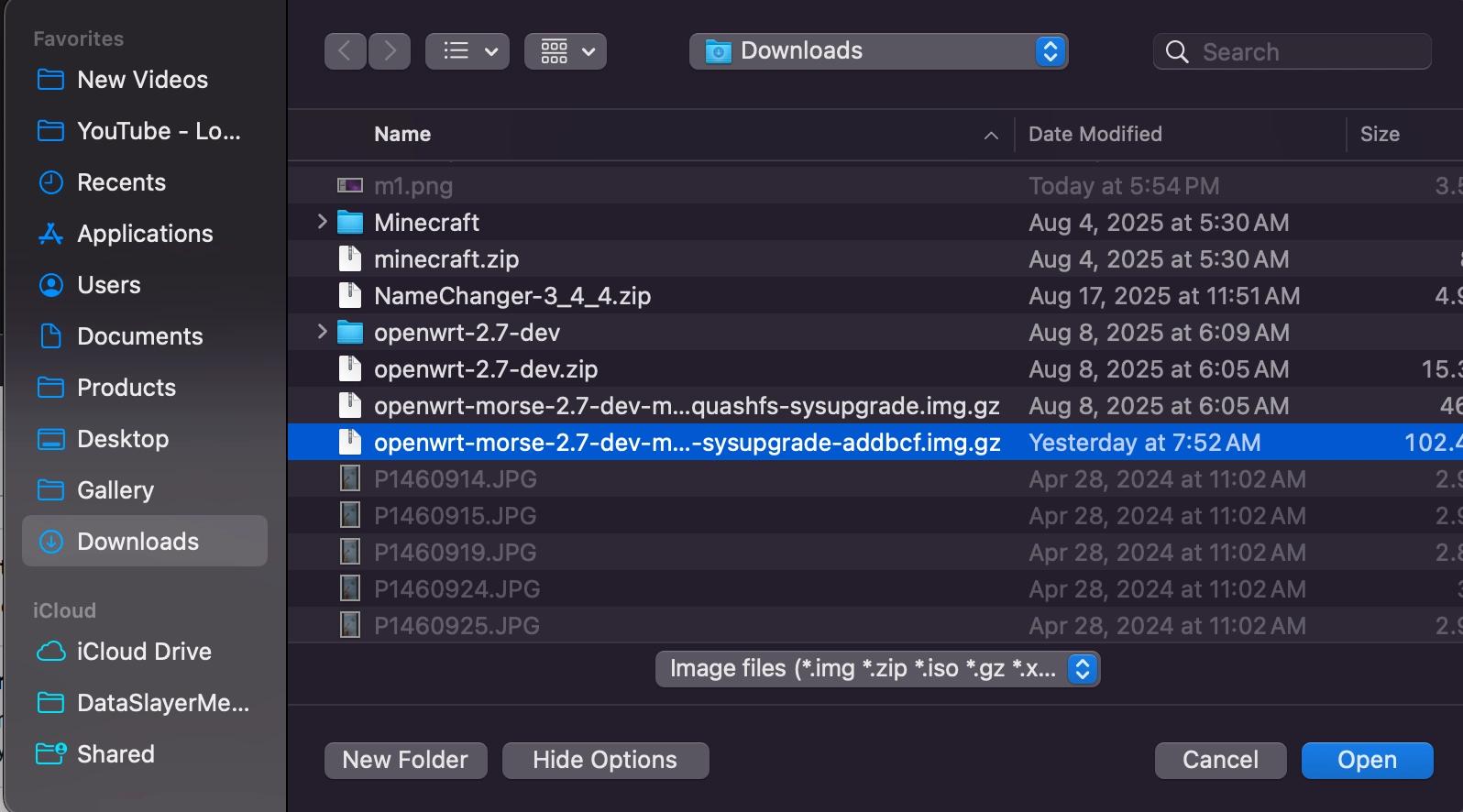Click the Yesterday at 7:52 AM date

(1145, 443)
